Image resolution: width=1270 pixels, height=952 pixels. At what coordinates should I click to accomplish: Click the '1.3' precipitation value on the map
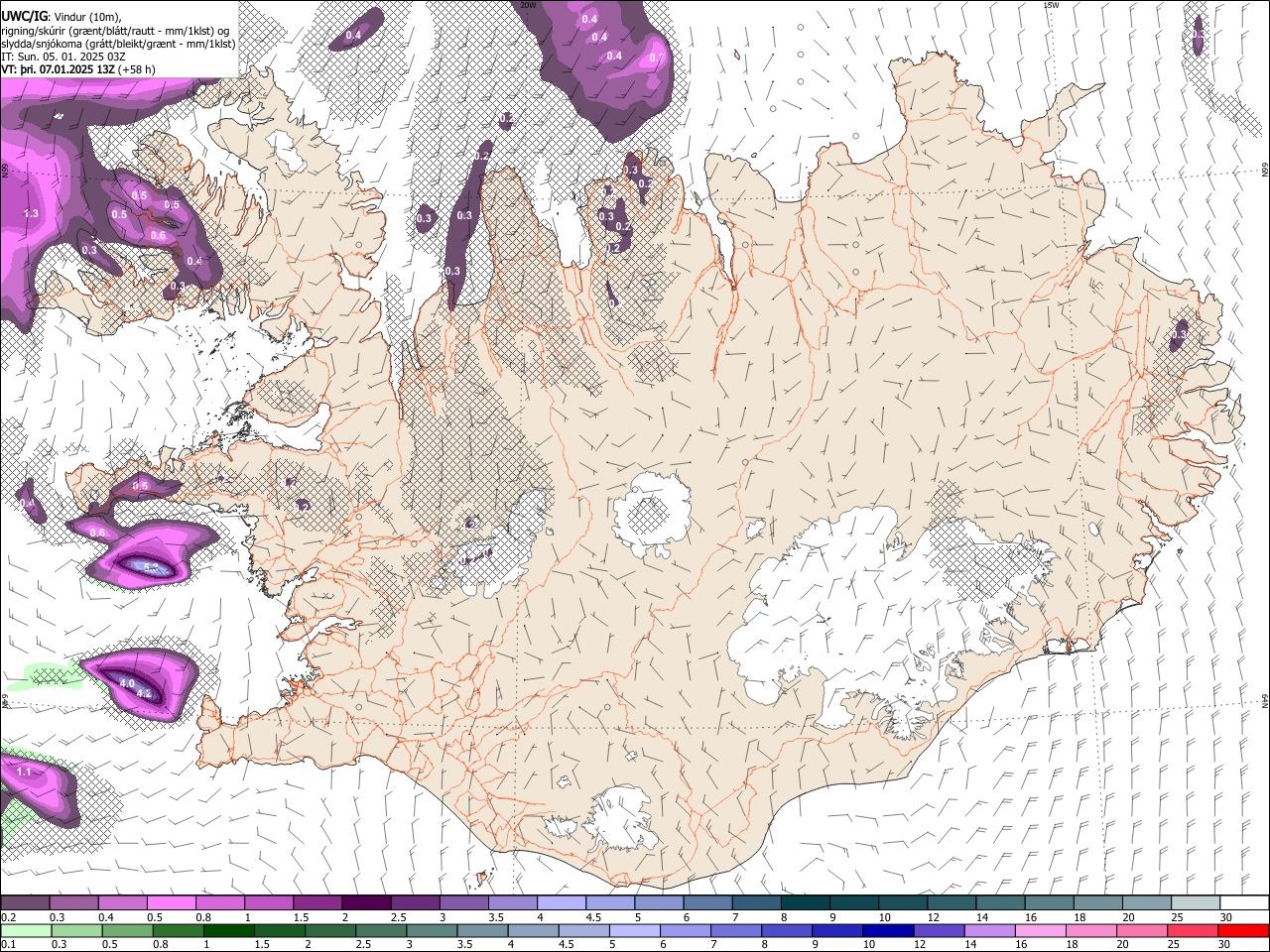pyautogui.click(x=31, y=213)
